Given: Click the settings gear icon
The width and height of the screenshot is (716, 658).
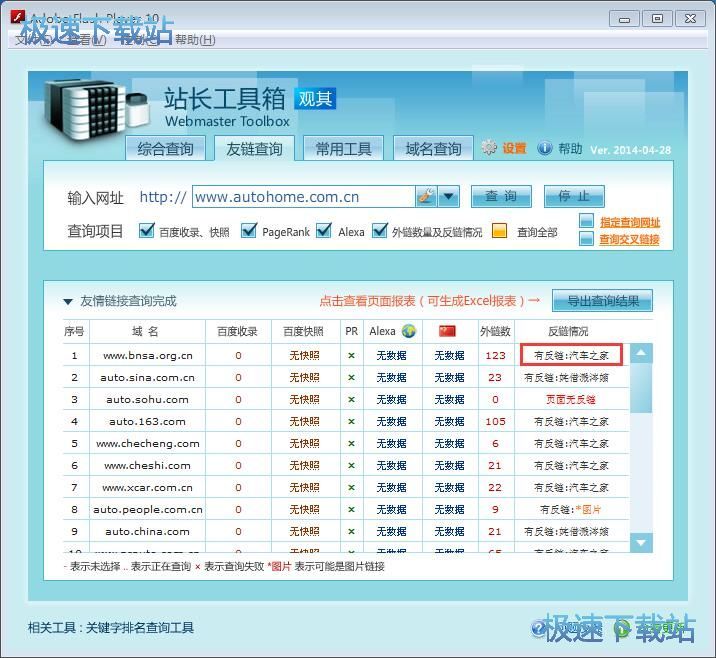Looking at the screenshot, I should pyautogui.click(x=488, y=148).
